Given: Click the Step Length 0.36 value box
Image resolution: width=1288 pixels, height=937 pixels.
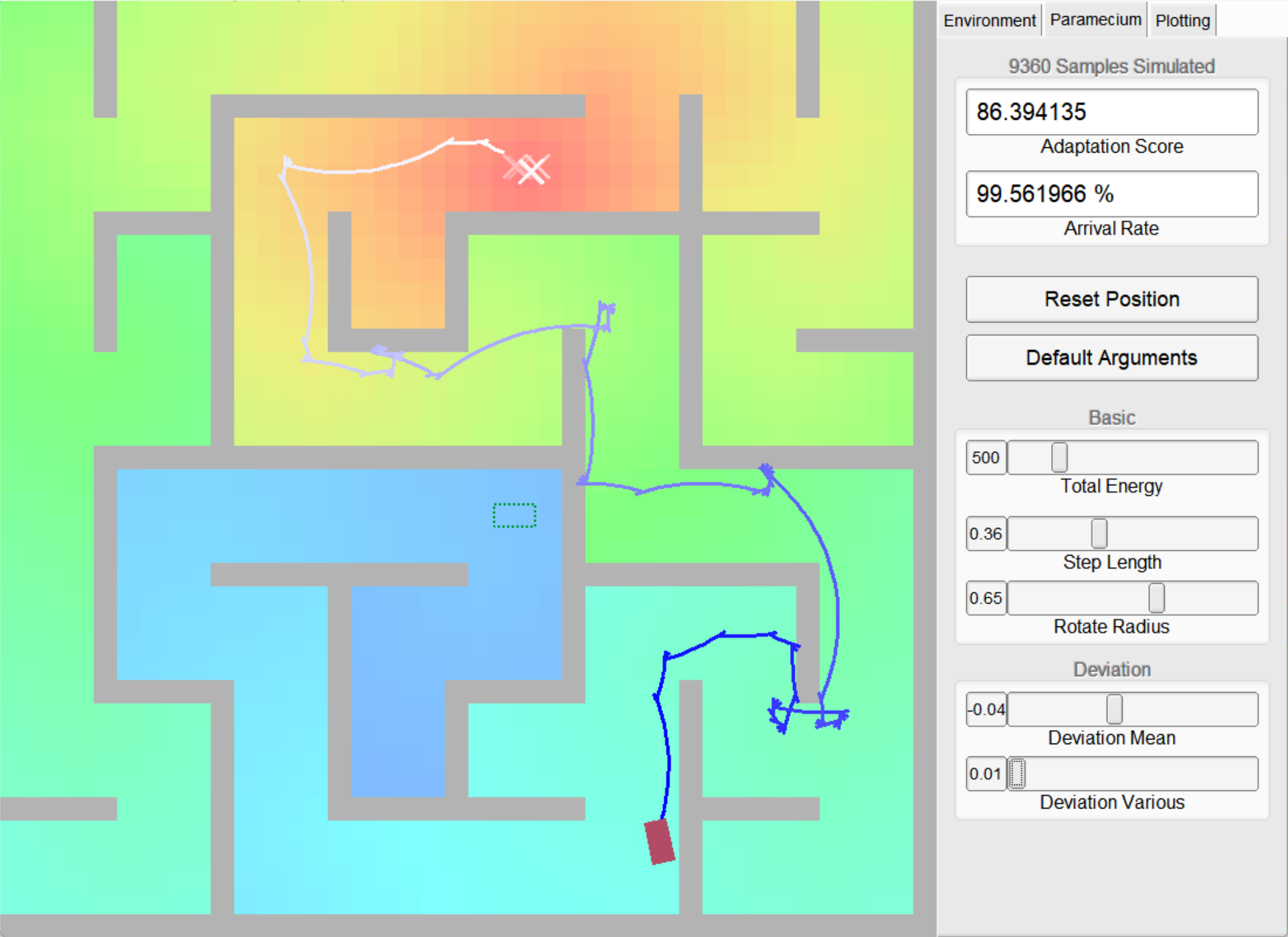Looking at the screenshot, I should tap(986, 533).
